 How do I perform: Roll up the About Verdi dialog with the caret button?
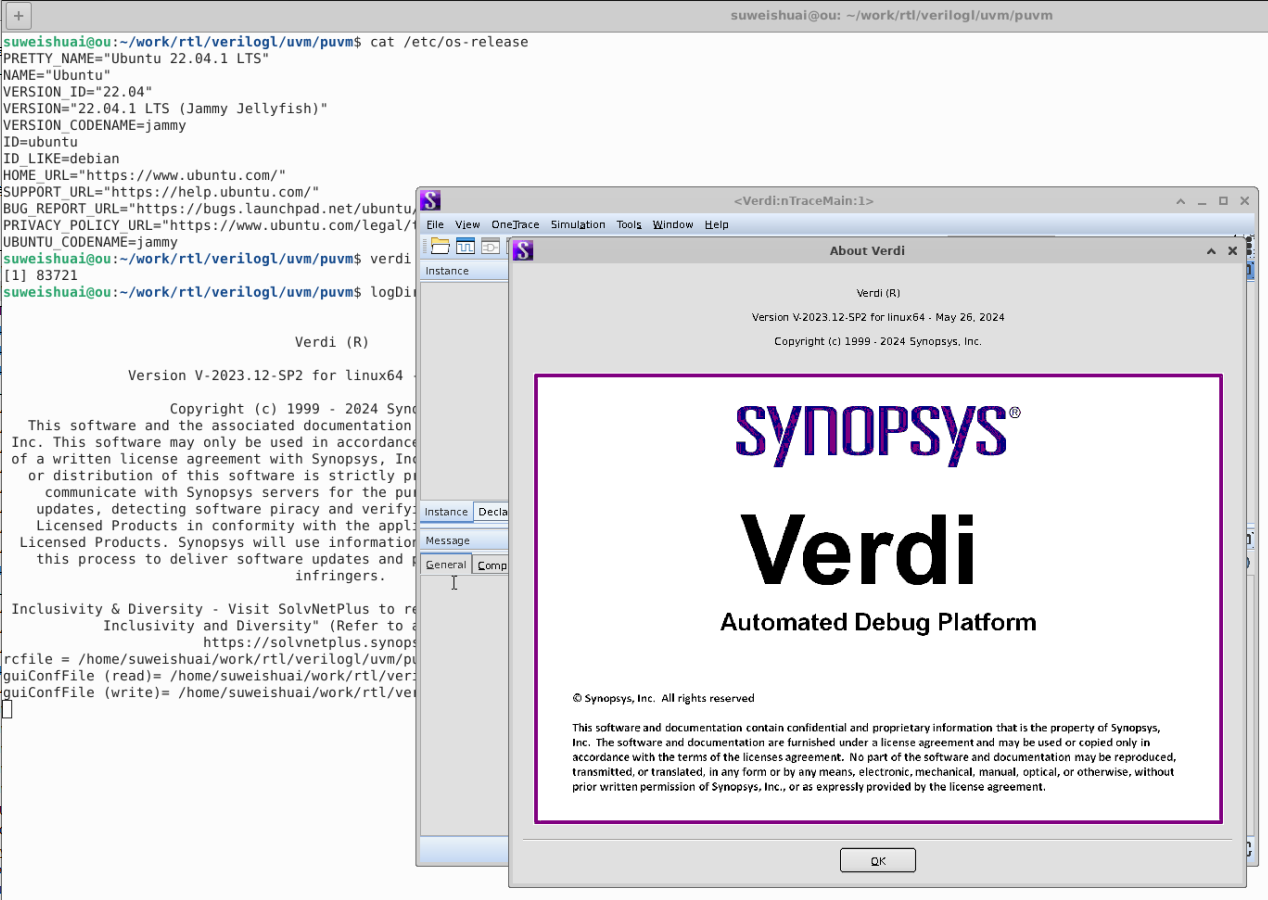coord(1212,251)
